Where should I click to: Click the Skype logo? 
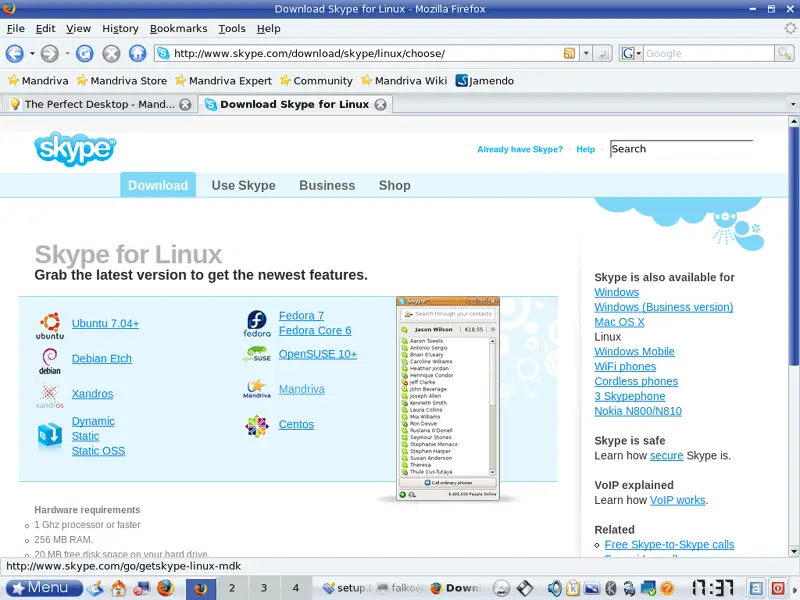75,148
